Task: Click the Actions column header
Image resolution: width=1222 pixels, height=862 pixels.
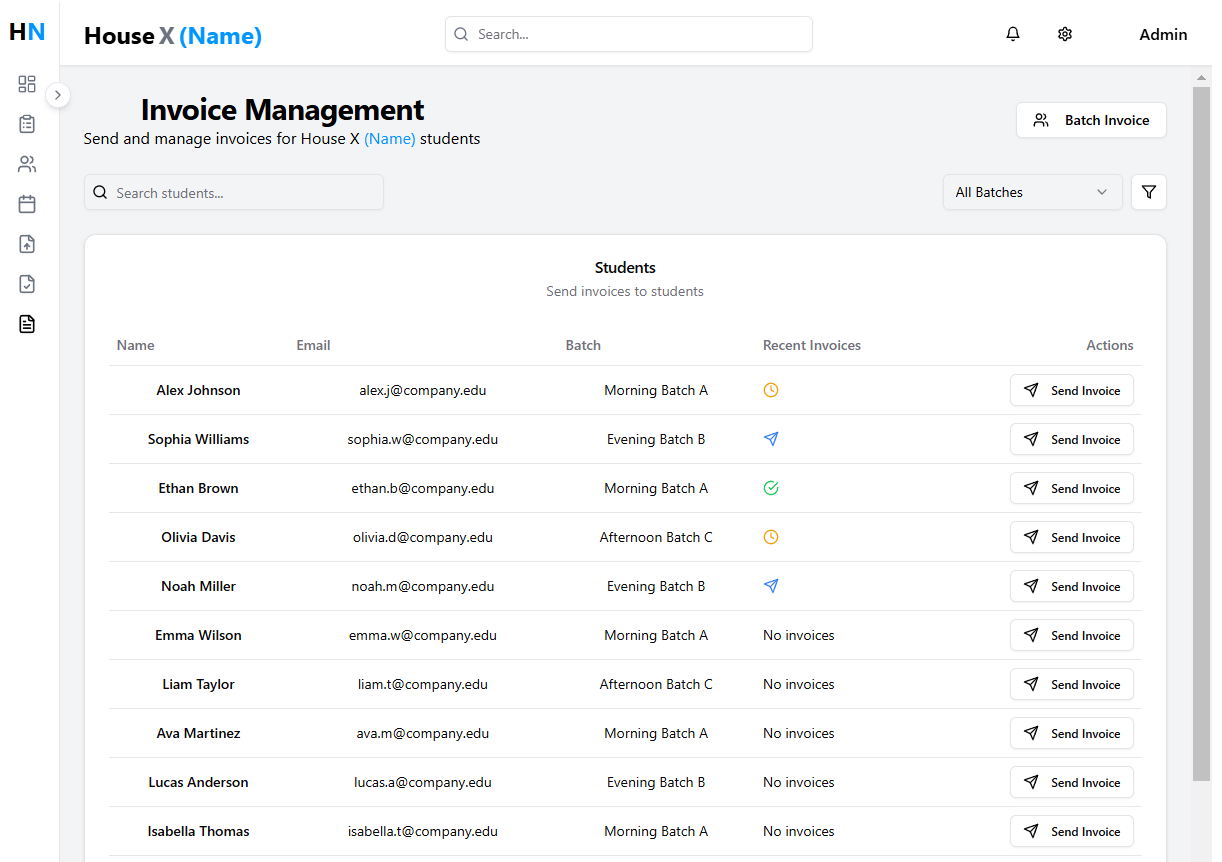Action: tap(1110, 345)
